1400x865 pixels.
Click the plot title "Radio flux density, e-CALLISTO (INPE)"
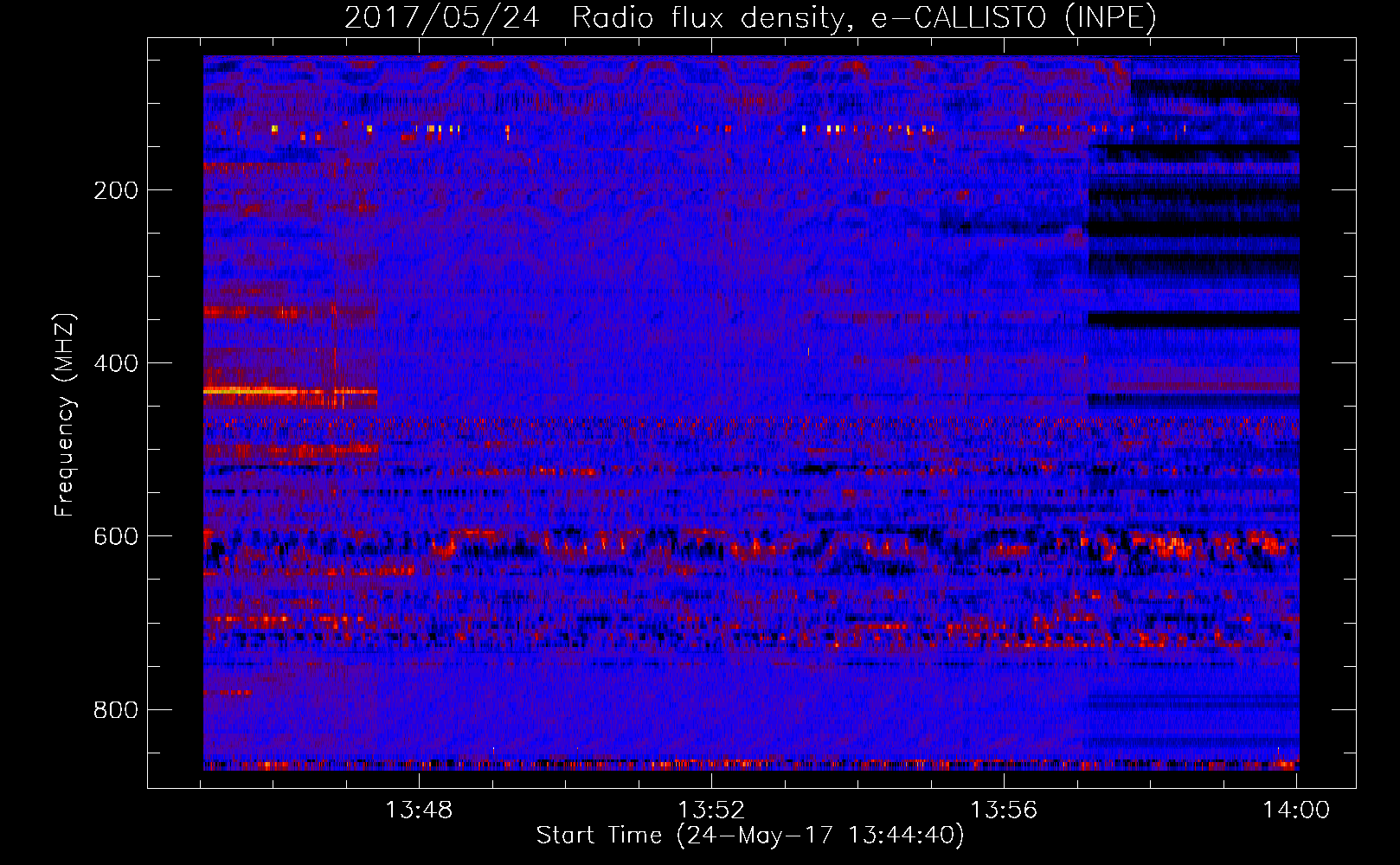(x=864, y=17)
